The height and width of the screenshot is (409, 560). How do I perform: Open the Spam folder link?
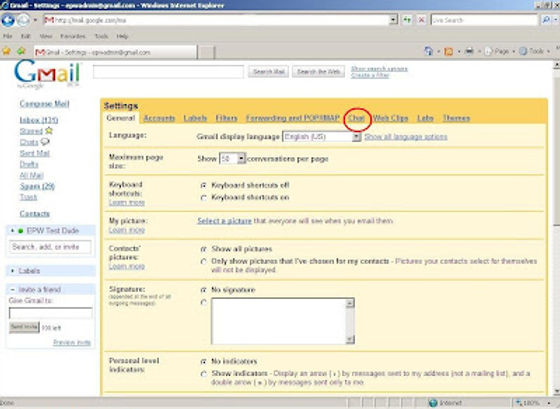37,186
